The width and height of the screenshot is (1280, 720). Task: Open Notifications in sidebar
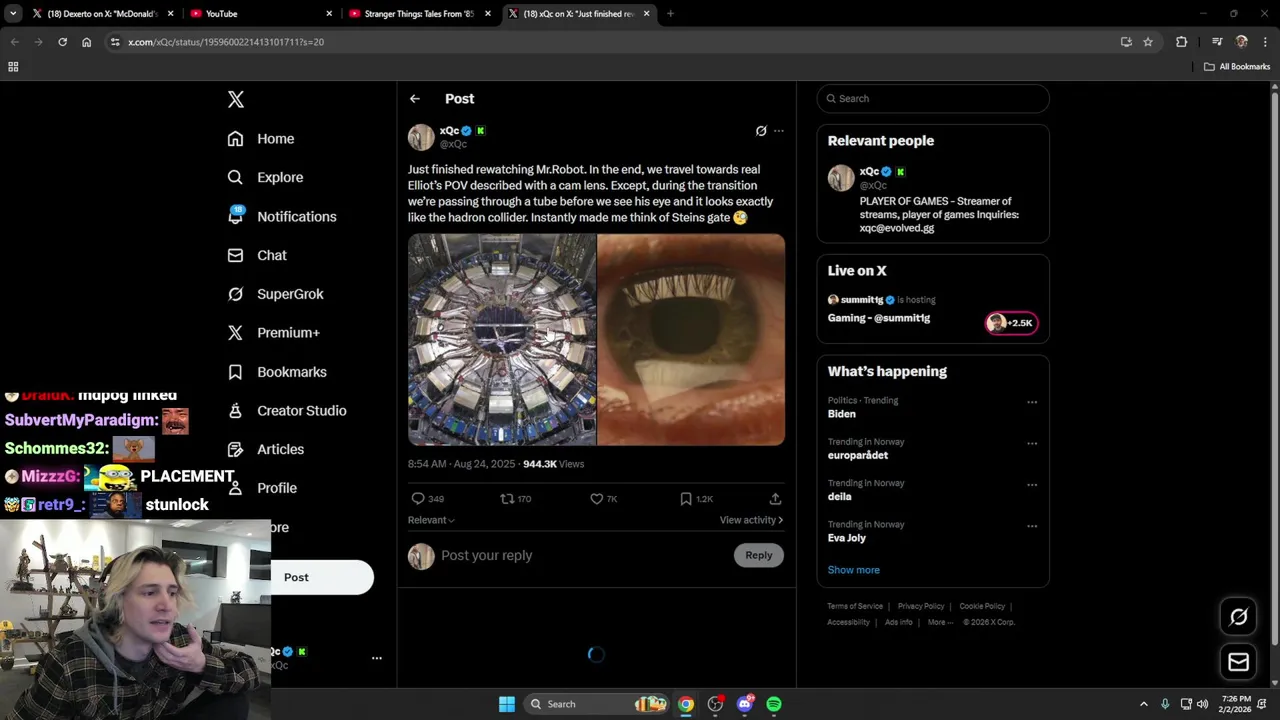click(x=282, y=216)
